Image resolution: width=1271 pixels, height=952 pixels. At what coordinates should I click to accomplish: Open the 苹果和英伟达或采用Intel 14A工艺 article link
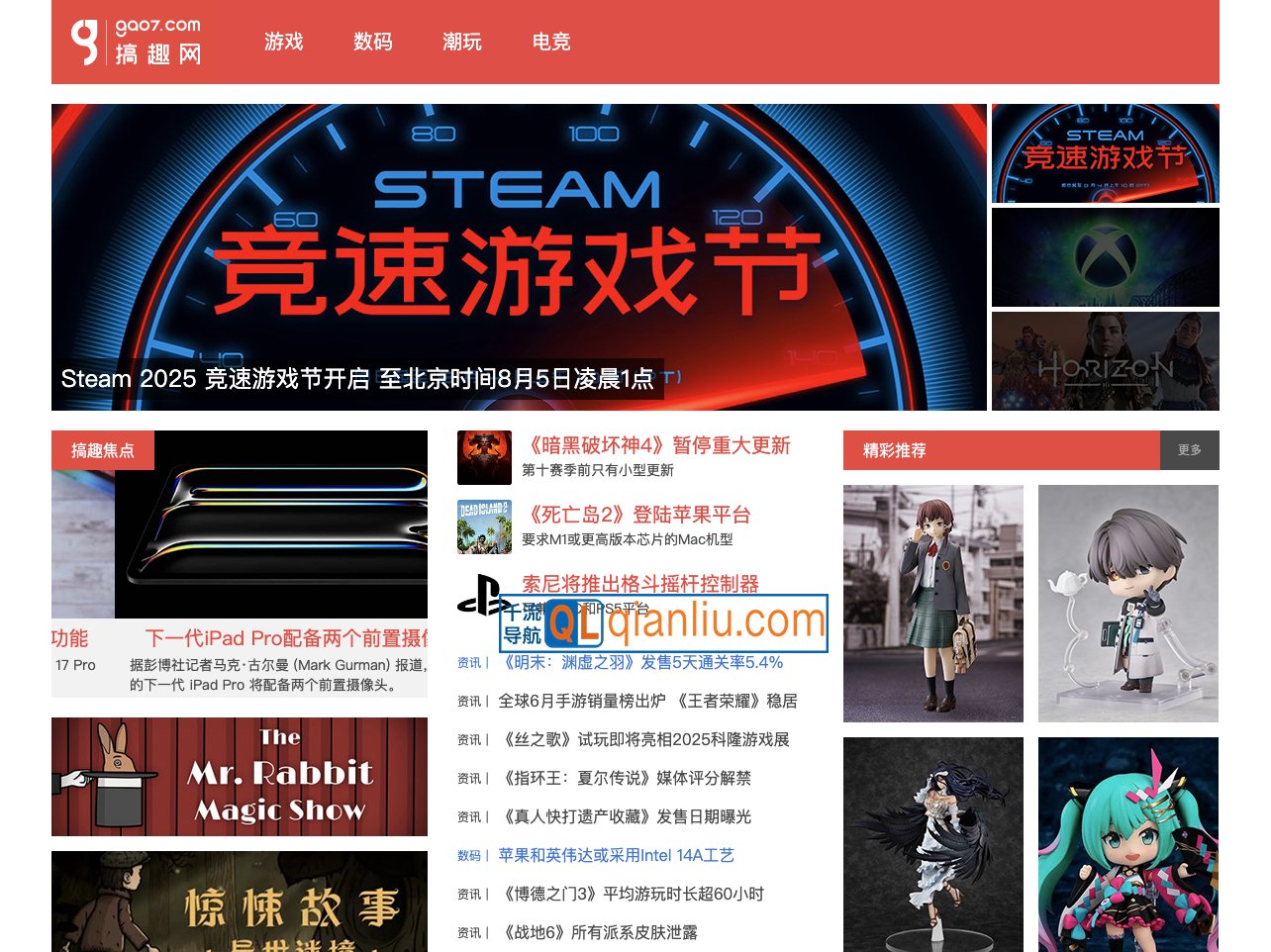click(616, 855)
